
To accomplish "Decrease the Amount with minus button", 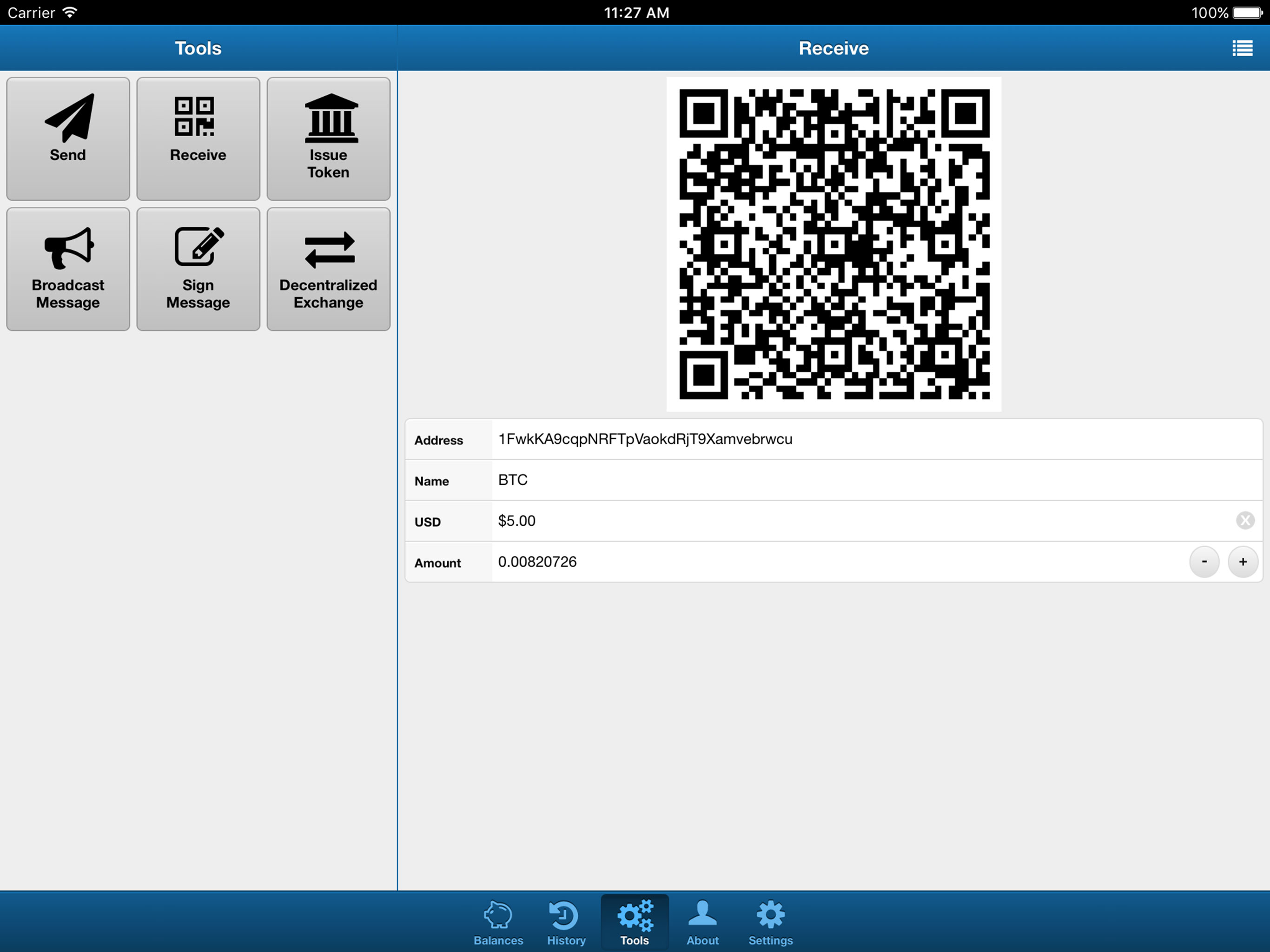I will (x=1204, y=562).
